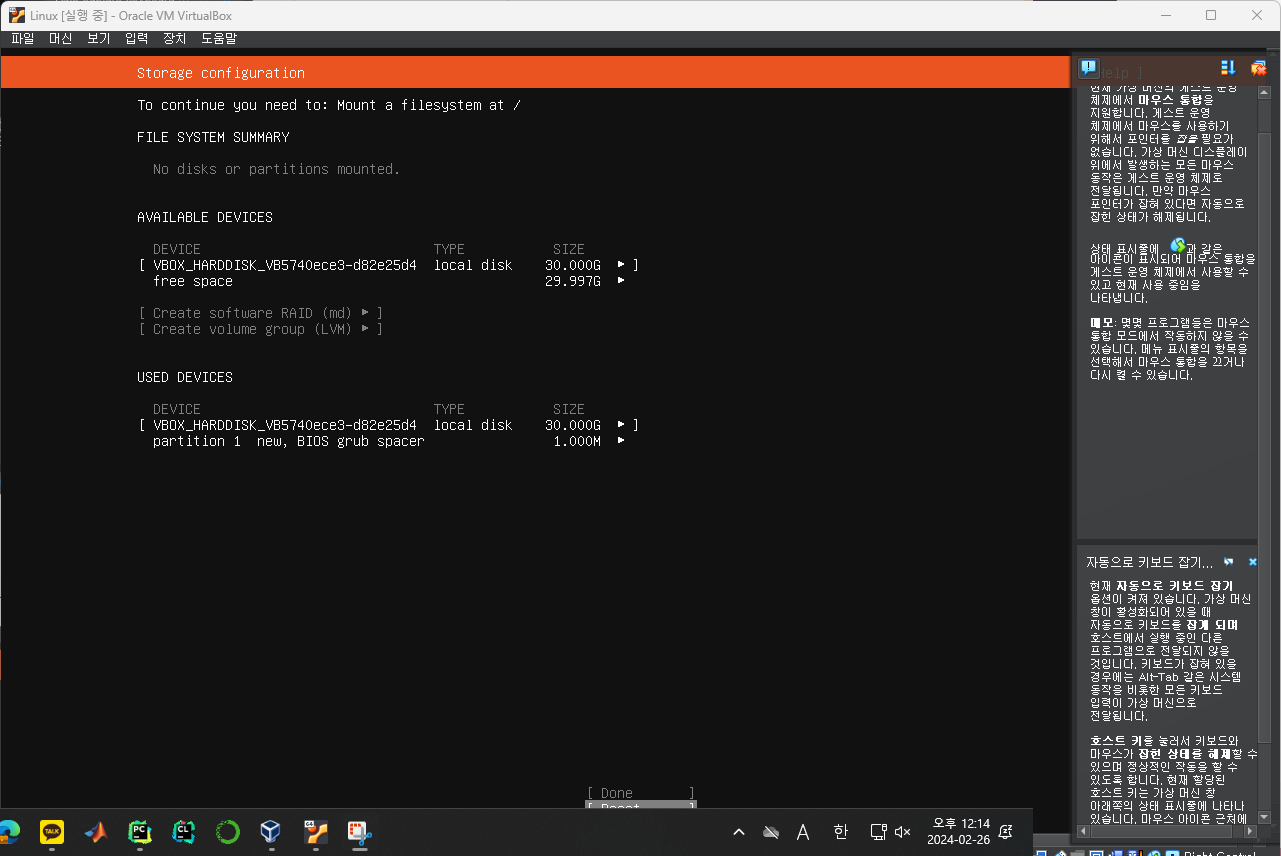This screenshot has width=1281, height=856.
Task: Open the network status tray icon
Action: pos(877,832)
